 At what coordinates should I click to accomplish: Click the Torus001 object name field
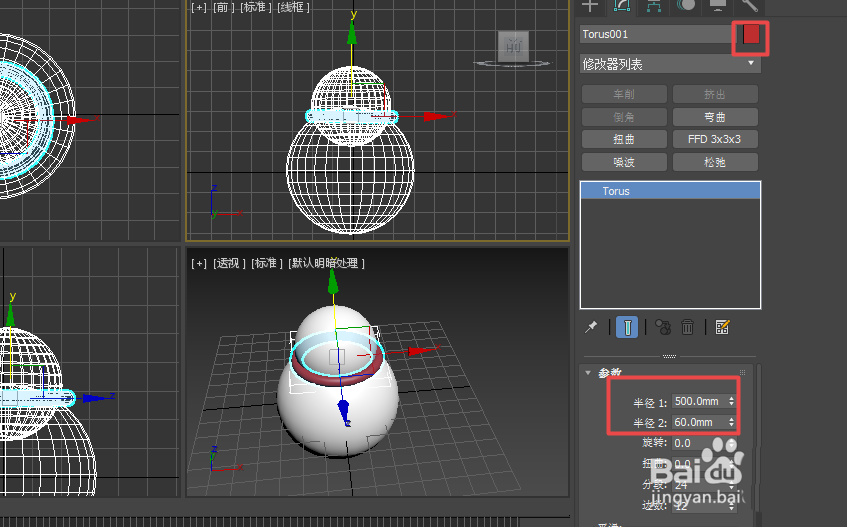click(x=656, y=34)
